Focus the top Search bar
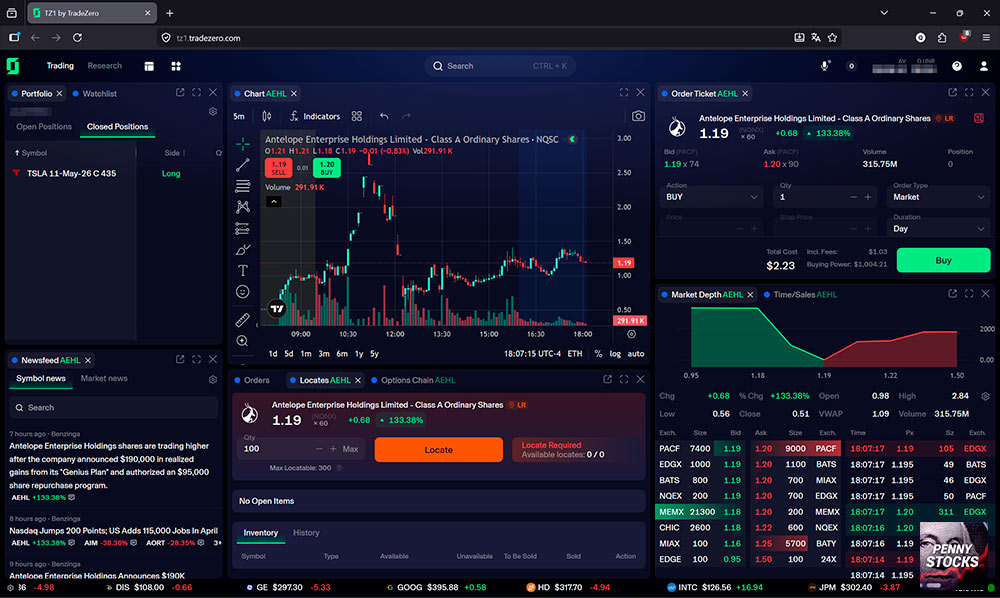The width and height of the screenshot is (1000, 598). click(500, 66)
